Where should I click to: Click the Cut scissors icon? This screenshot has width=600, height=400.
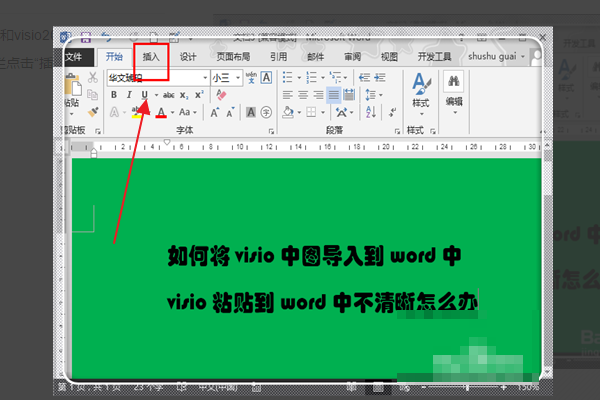pyautogui.click(x=93, y=78)
